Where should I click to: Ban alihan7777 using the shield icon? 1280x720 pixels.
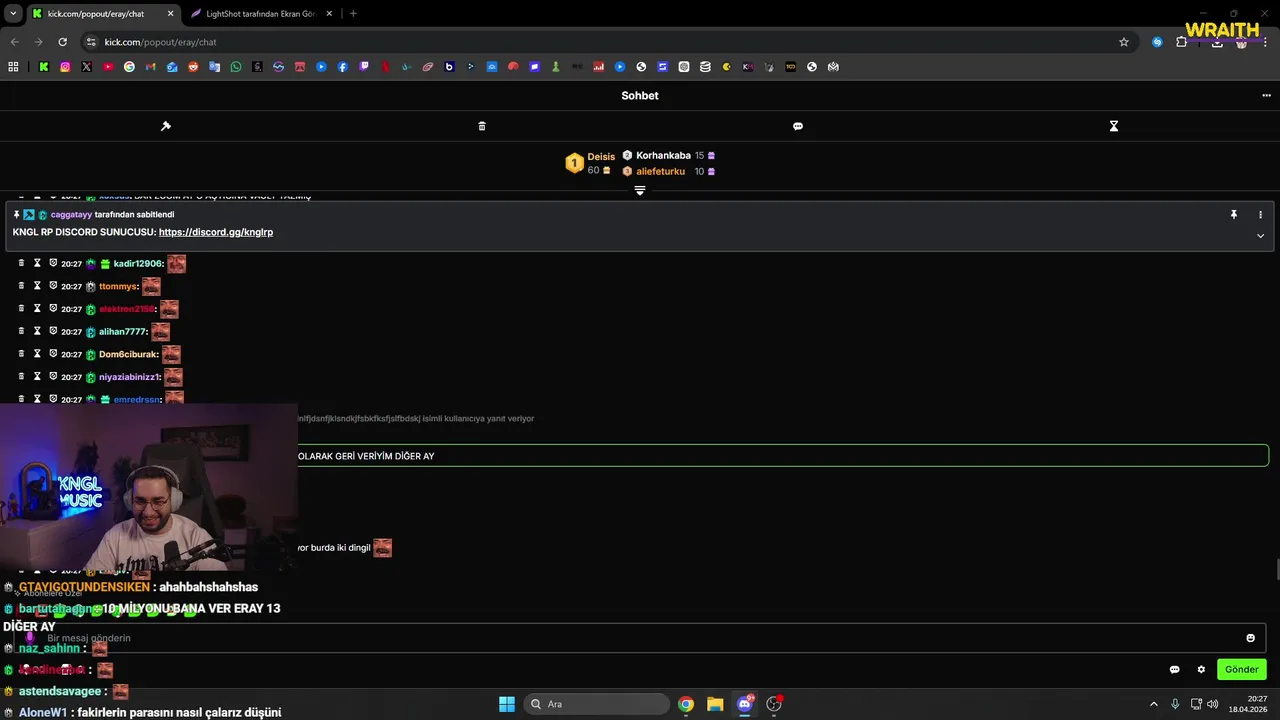(53, 331)
